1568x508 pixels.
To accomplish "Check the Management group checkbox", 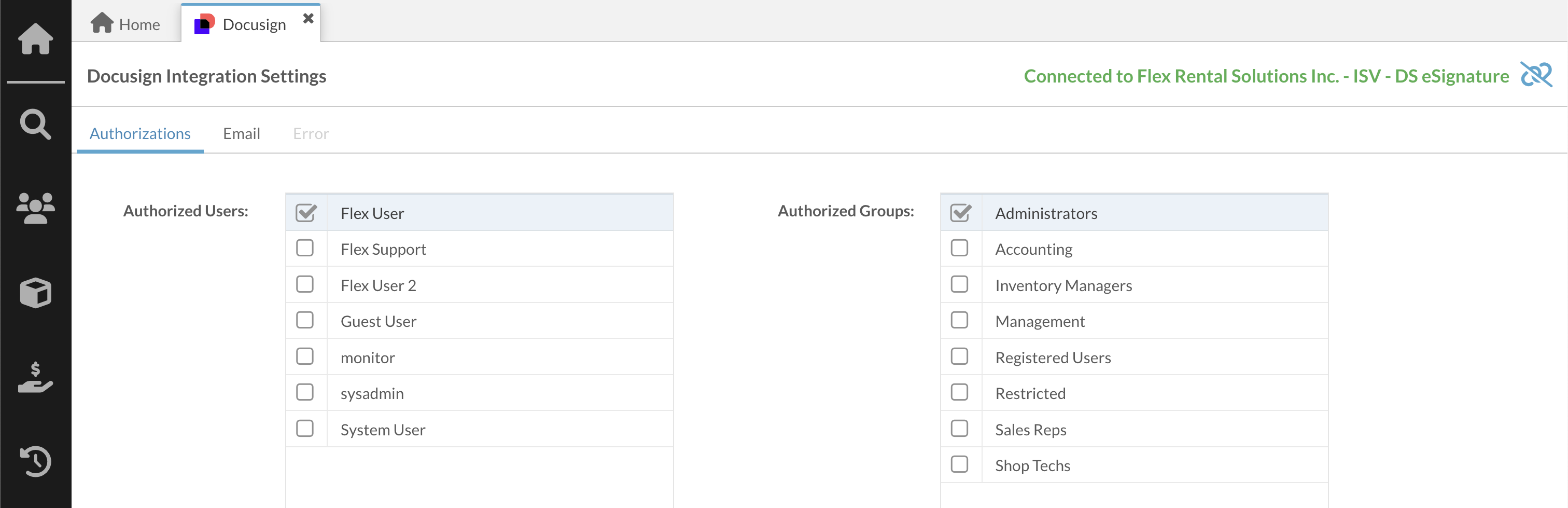I will [x=959, y=320].
